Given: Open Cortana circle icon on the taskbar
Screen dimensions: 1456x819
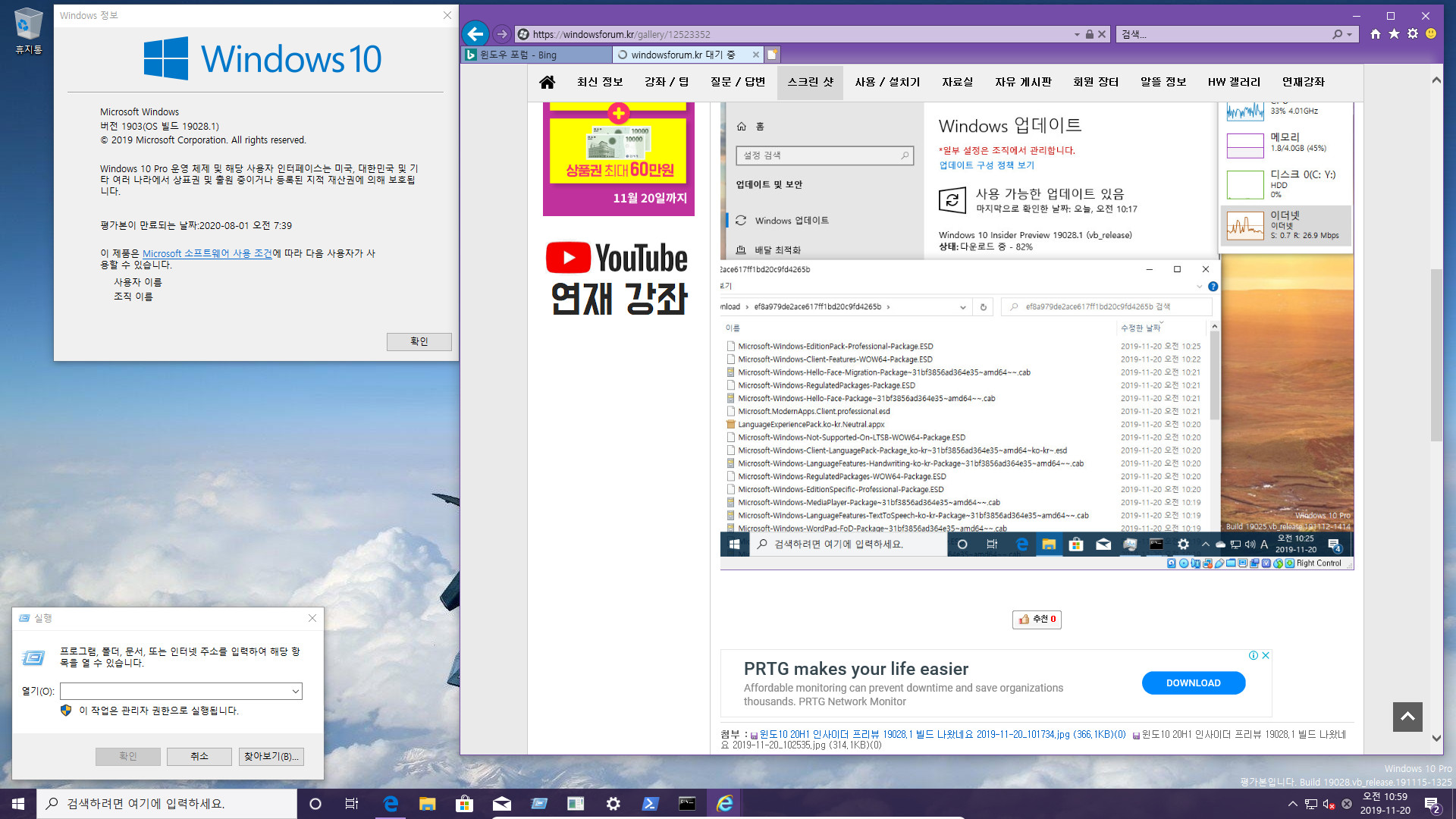Looking at the screenshot, I should point(315,804).
